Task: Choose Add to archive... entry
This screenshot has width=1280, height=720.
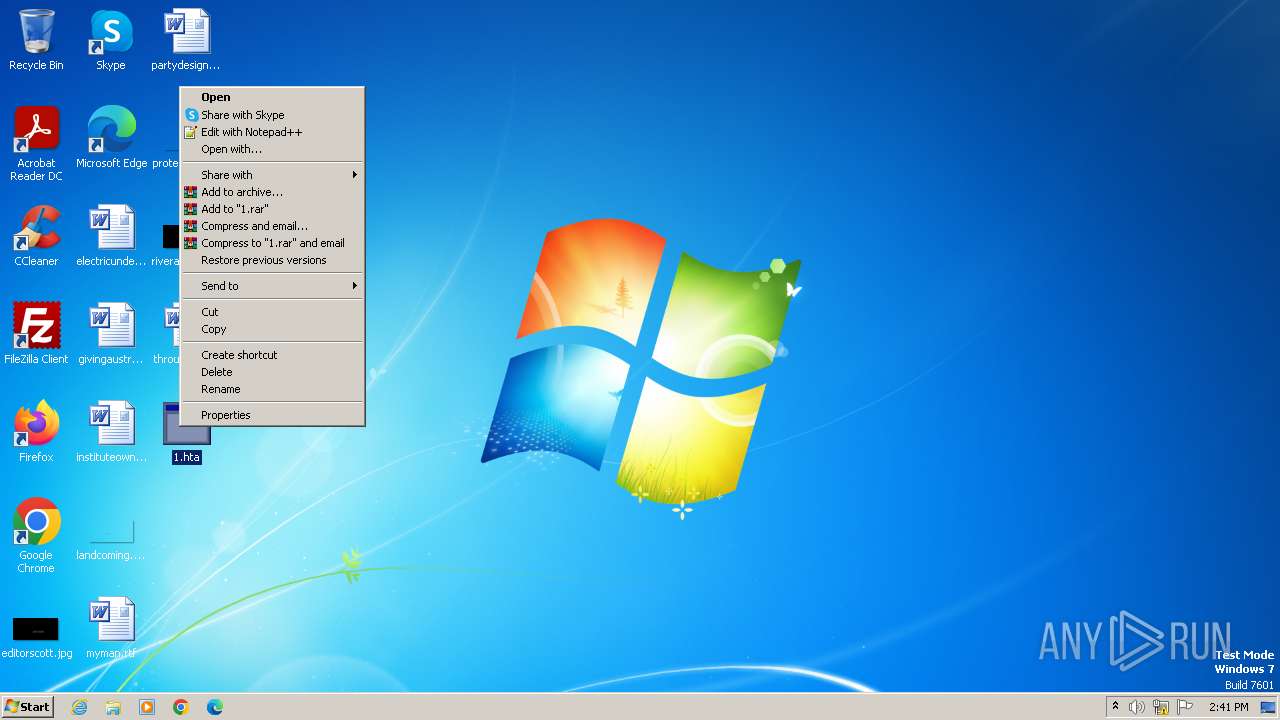Action: click(272, 192)
